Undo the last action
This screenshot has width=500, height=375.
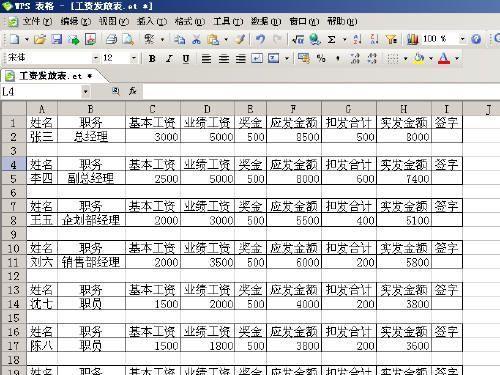point(260,39)
